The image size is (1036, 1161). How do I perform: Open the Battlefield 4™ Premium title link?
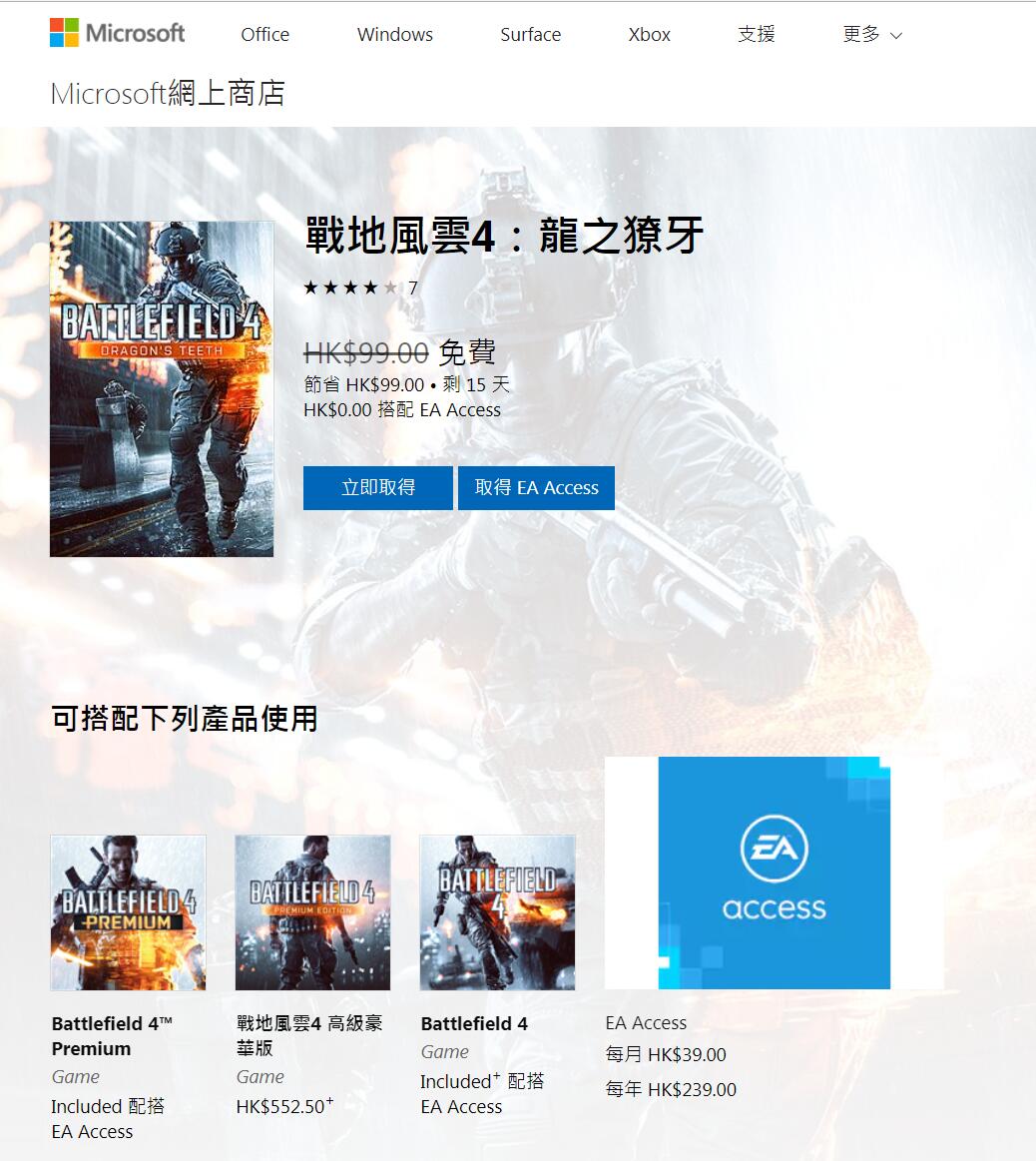[112, 1036]
